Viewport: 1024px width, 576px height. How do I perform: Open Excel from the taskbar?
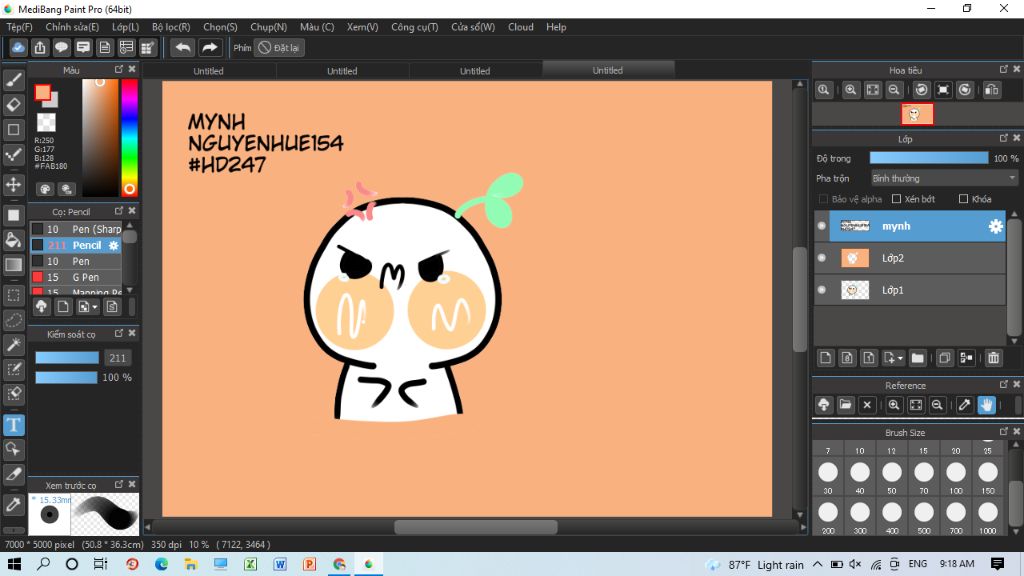250,564
